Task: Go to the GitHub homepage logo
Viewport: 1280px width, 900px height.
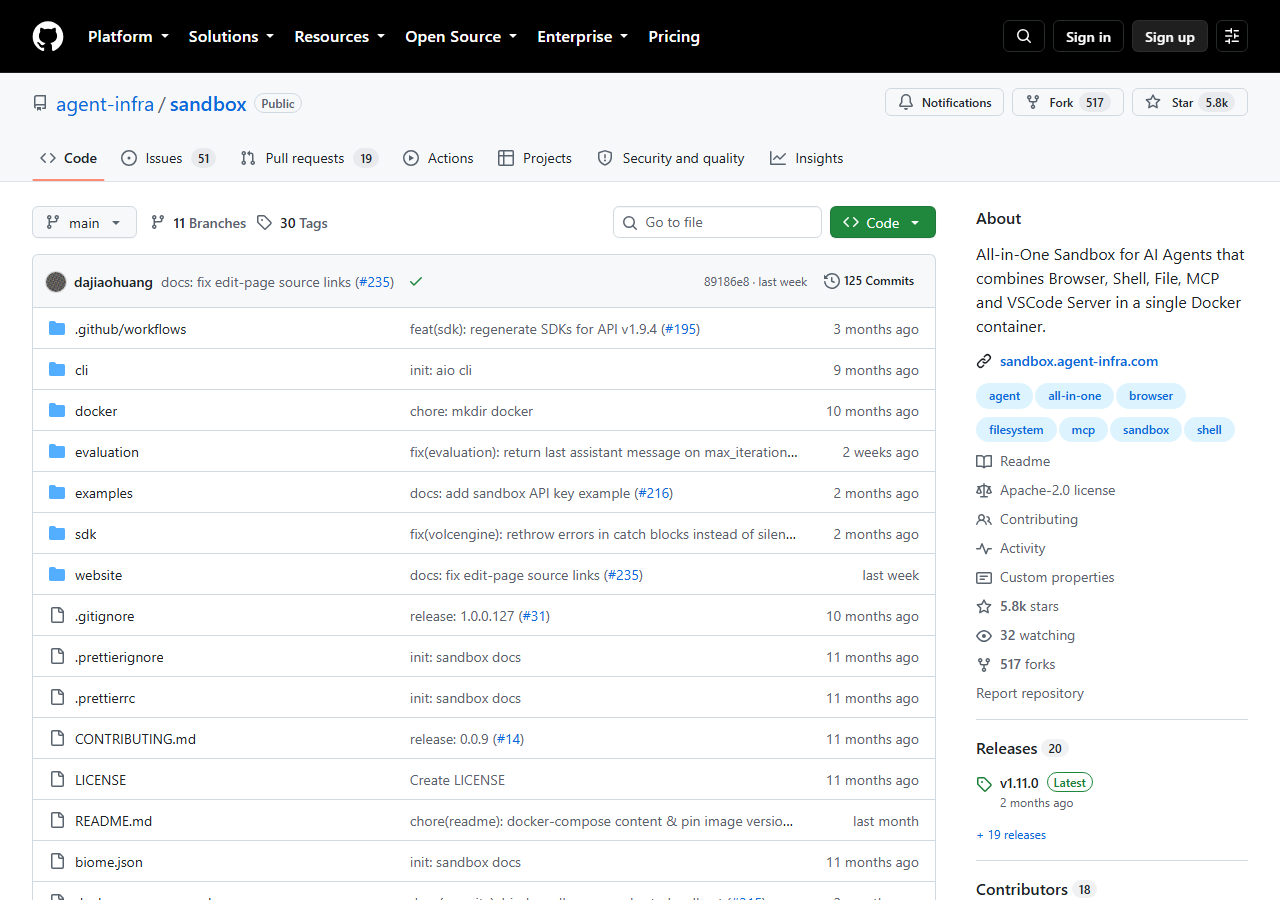Action: (x=48, y=36)
